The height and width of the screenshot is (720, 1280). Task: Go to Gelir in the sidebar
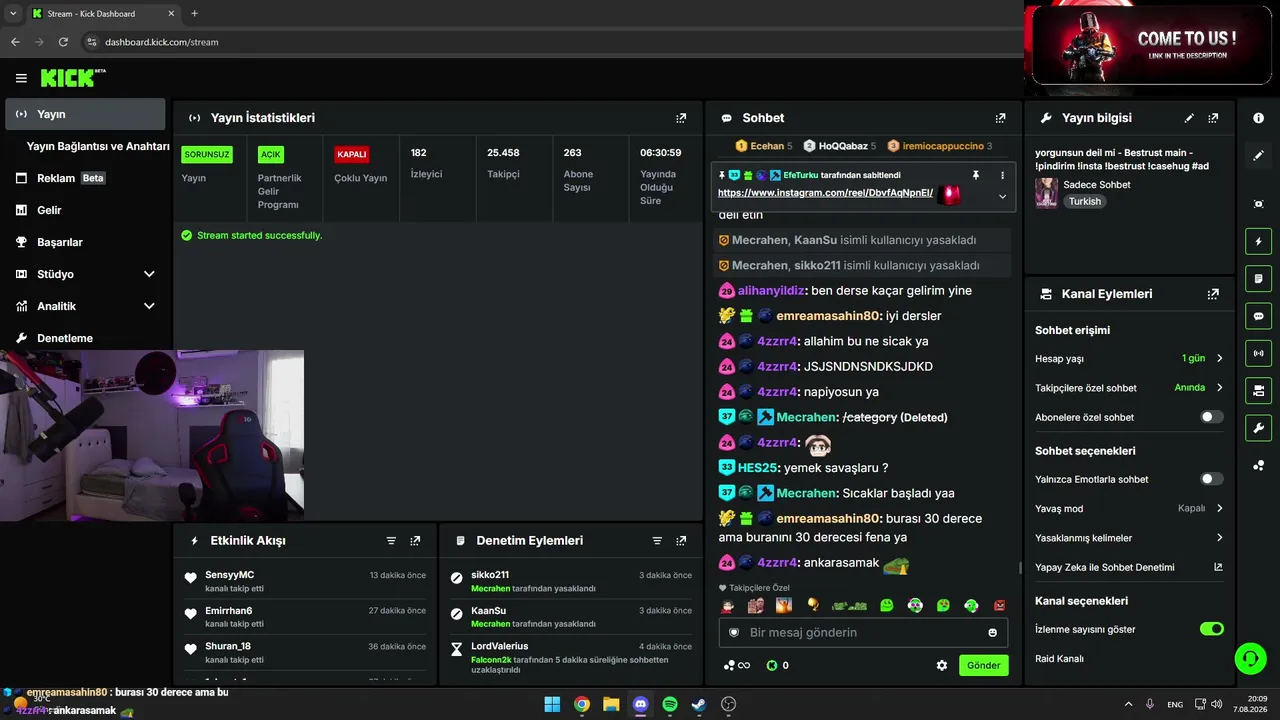point(85,210)
